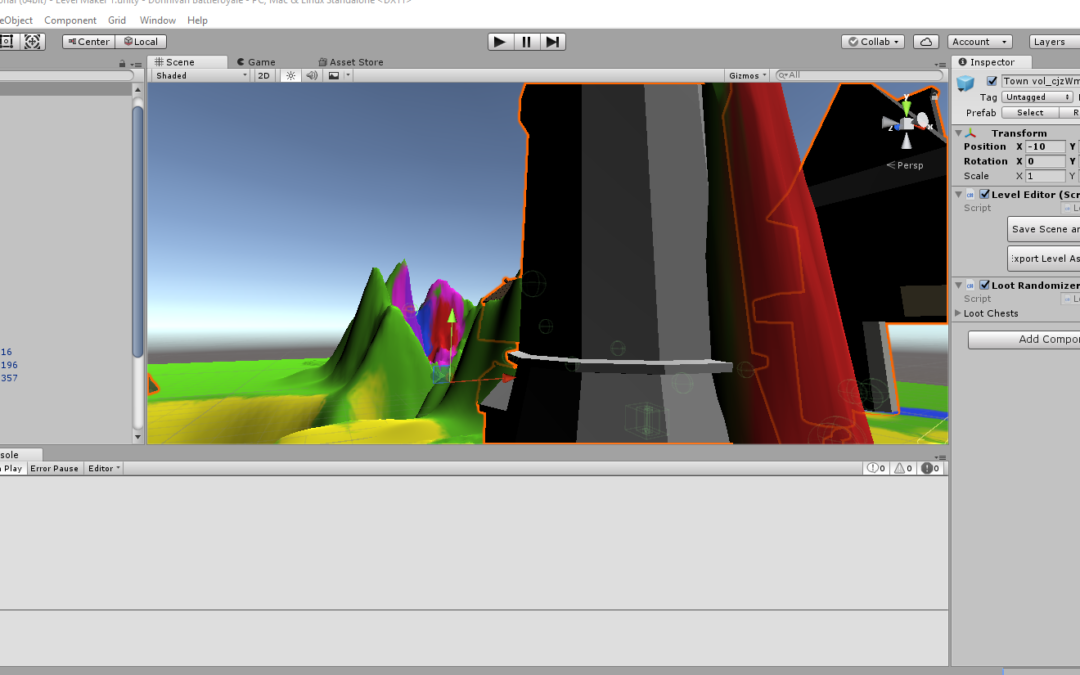Toggle GameObject active checkbox
The width and height of the screenshot is (1080, 675).
pos(992,81)
